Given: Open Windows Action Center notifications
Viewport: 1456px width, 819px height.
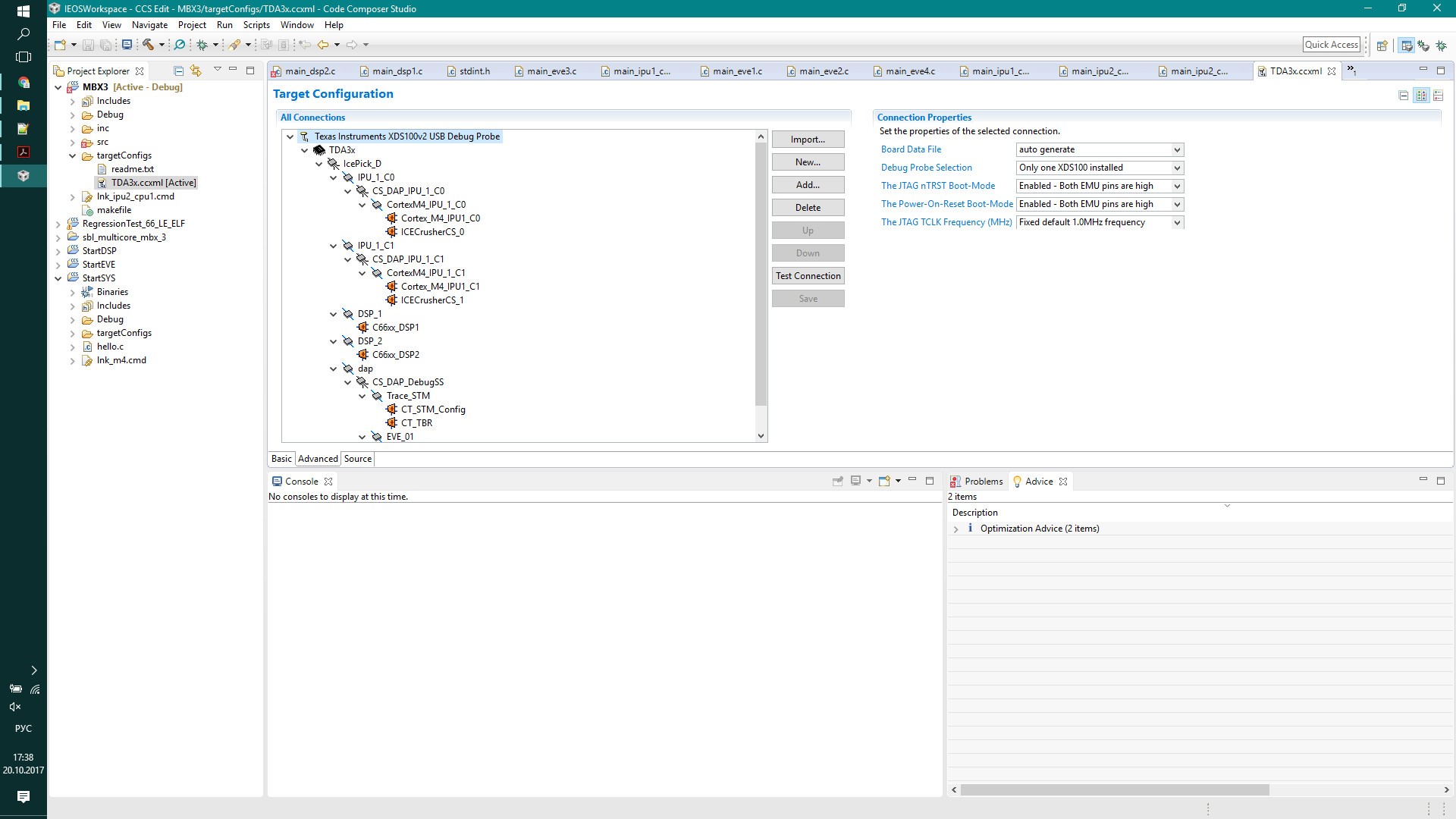Looking at the screenshot, I should 24,796.
